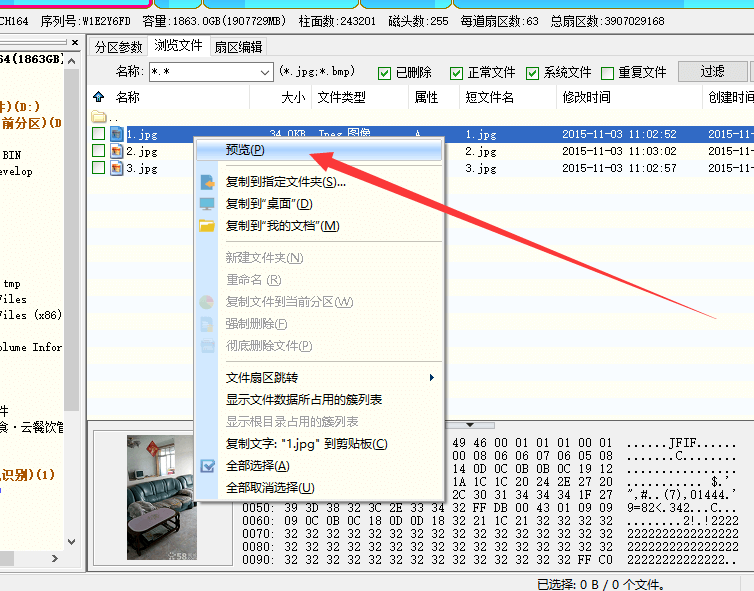The width and height of the screenshot is (754, 591).
Task: Click the 1.jpg file icon
Action: click(x=116, y=134)
